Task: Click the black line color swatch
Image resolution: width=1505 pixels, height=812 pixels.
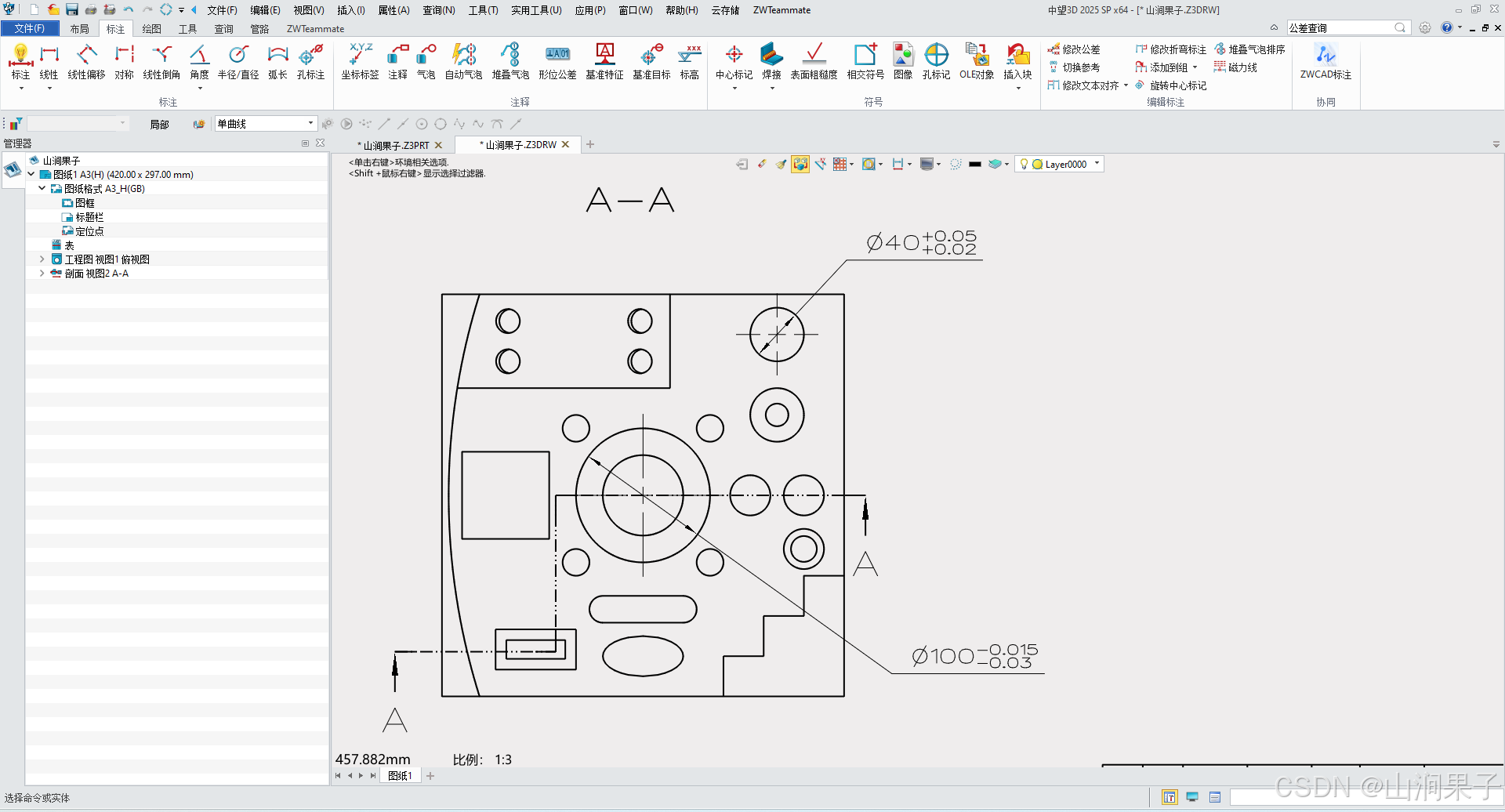Action: [x=975, y=164]
